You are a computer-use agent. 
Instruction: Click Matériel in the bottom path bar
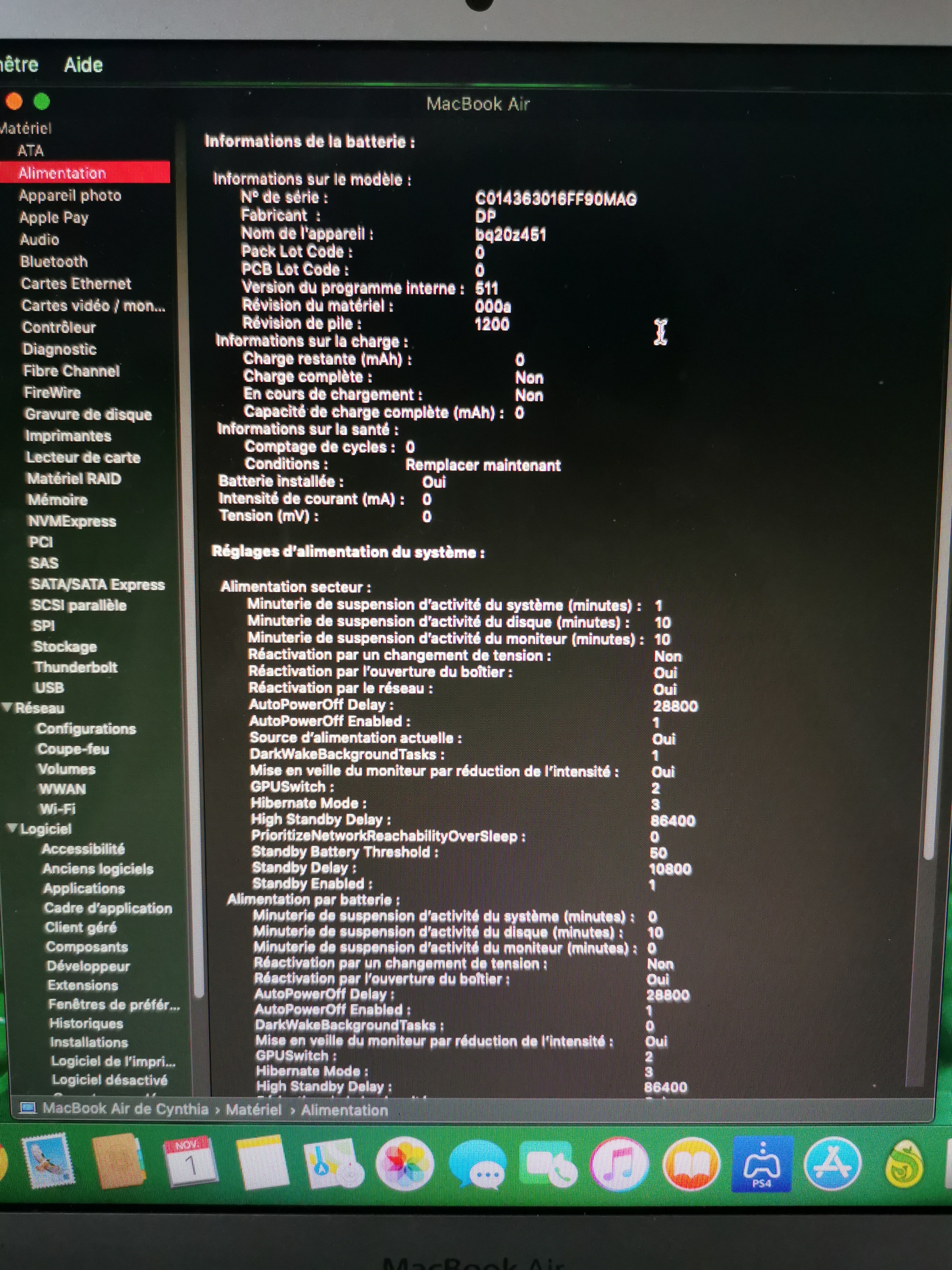tap(254, 1109)
